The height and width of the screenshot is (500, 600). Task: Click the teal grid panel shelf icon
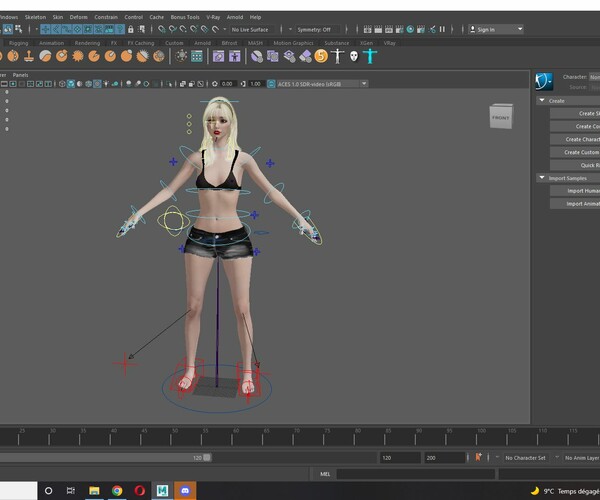[197, 56]
